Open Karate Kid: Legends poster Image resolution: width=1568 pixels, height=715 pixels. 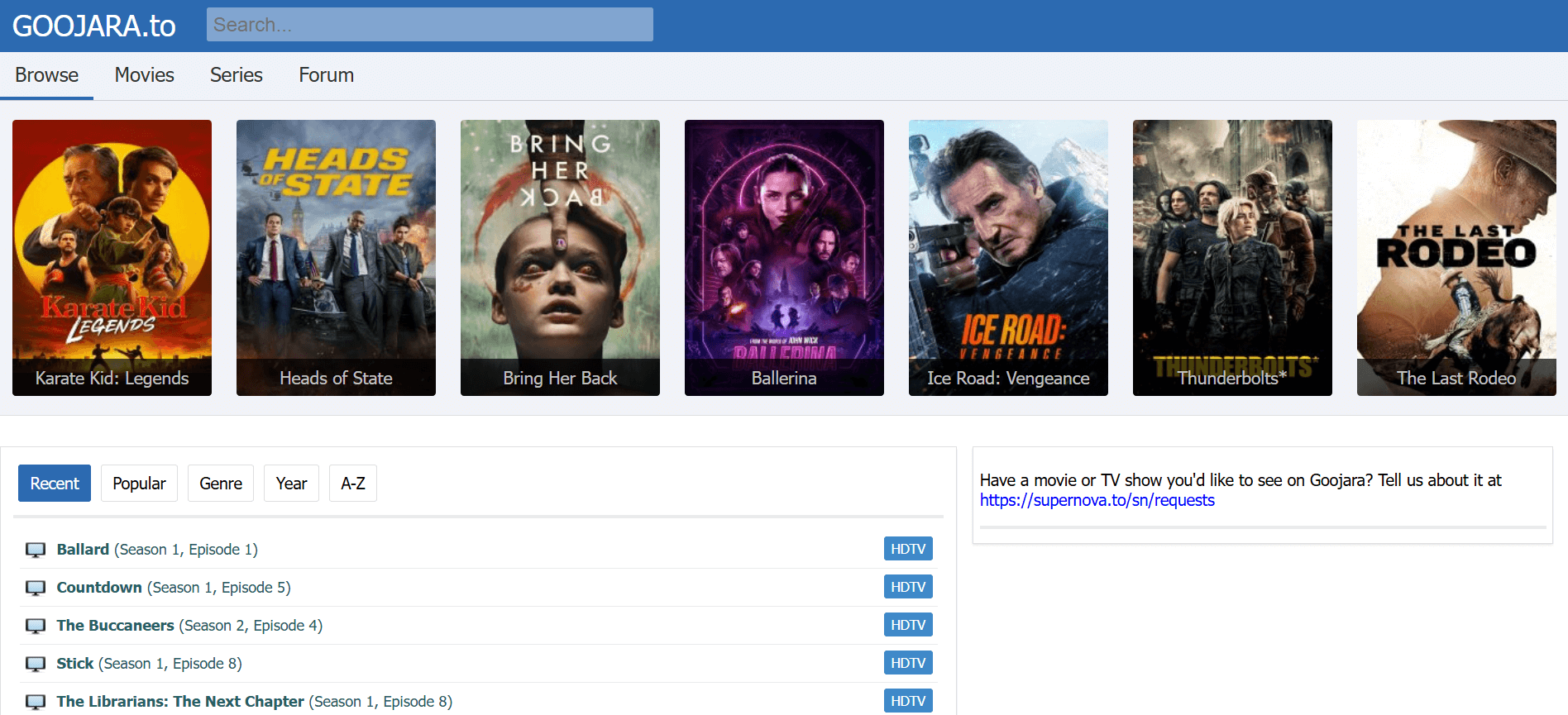(x=112, y=258)
